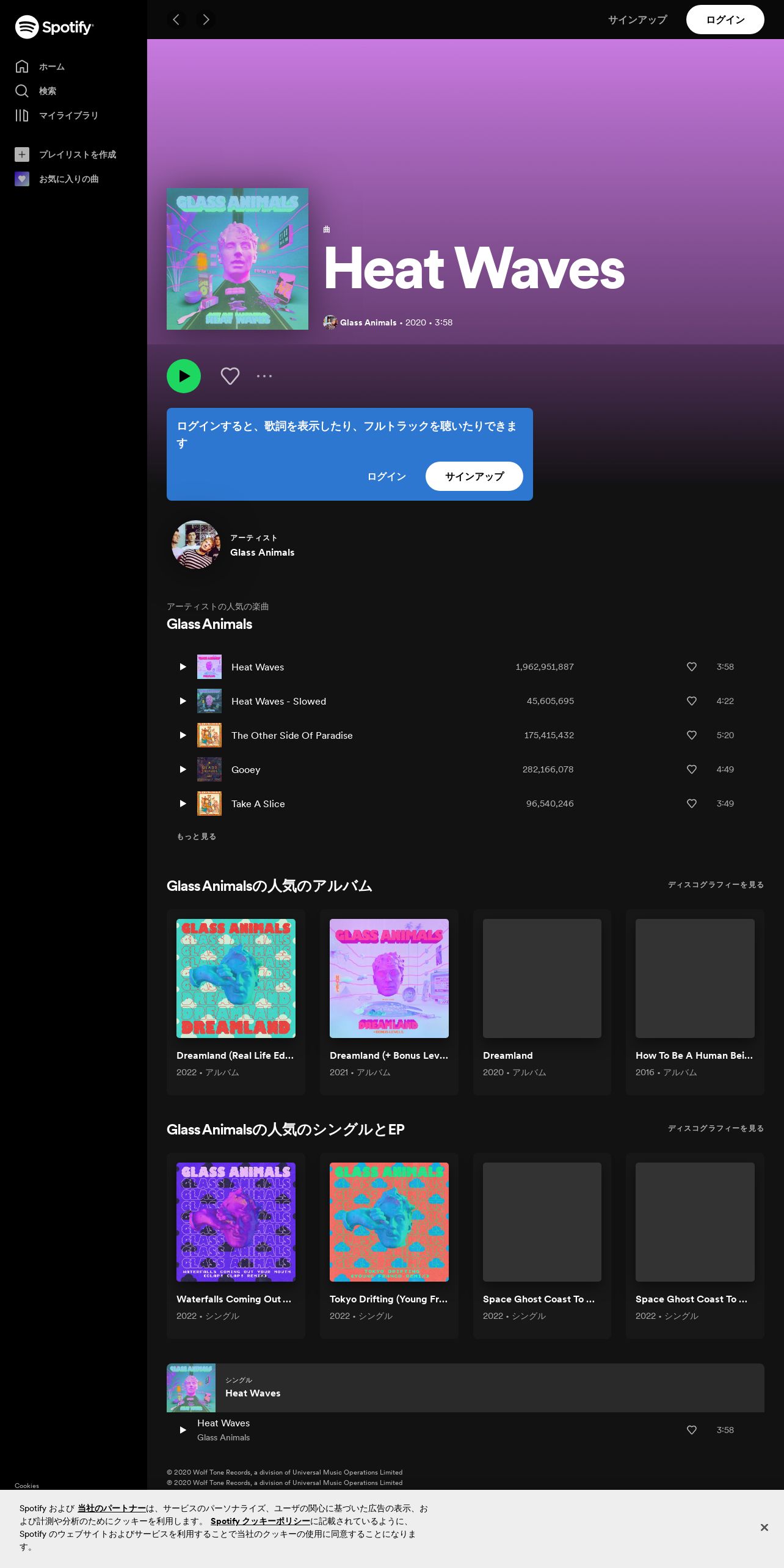Play Heat Waves track in popular list
Viewport: 784px width, 1568px height.
[x=183, y=667]
